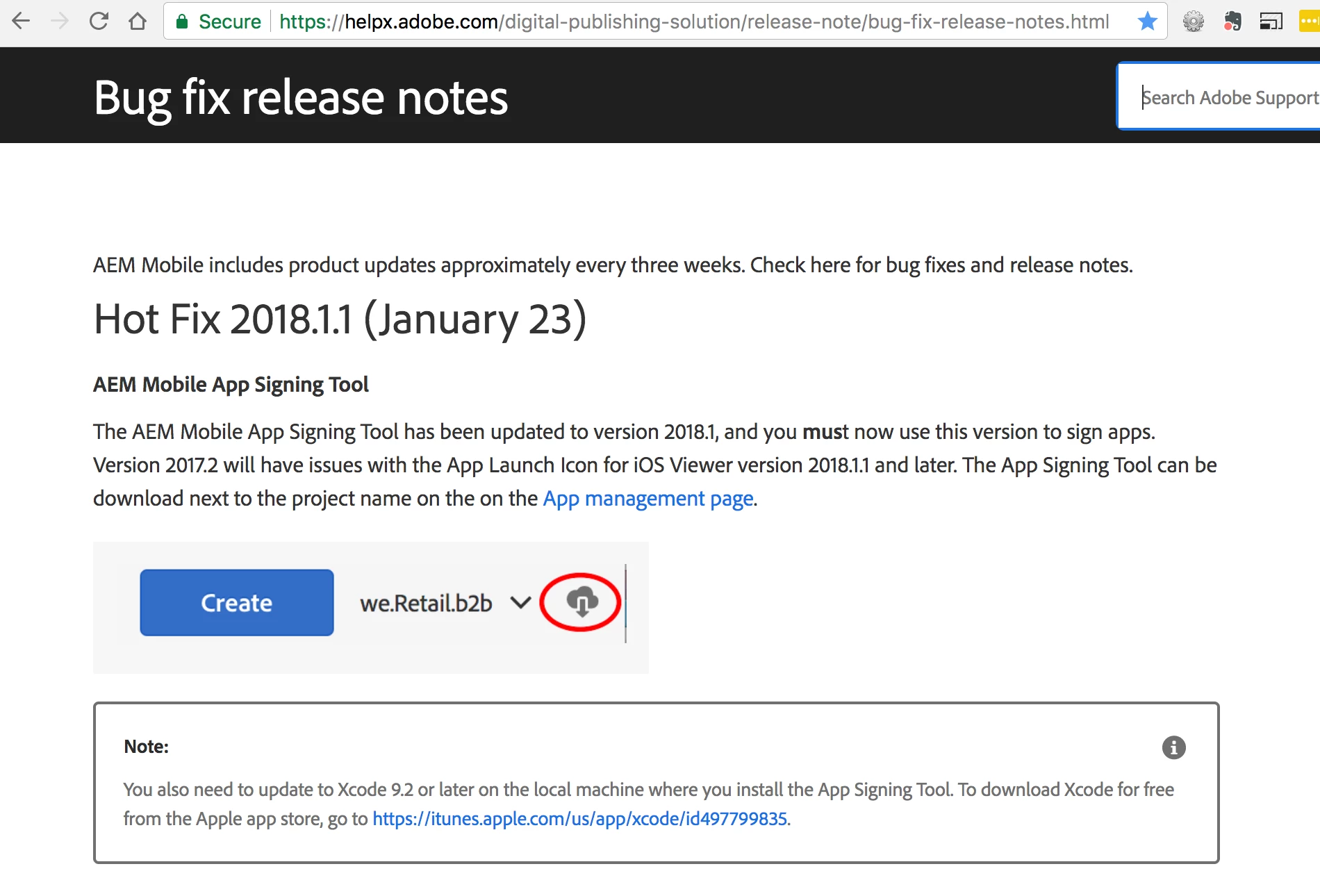This screenshot has width=1320, height=896.
Task: Open the browser home page
Action: coord(138,22)
